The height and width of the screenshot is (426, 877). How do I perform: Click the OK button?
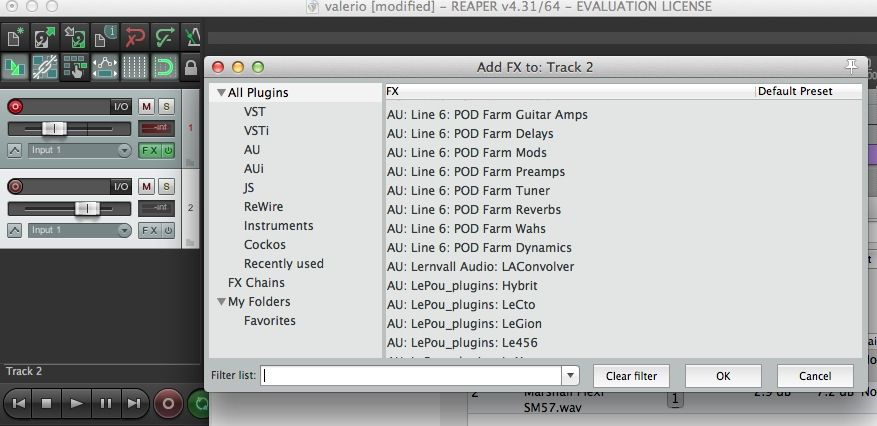pos(723,376)
